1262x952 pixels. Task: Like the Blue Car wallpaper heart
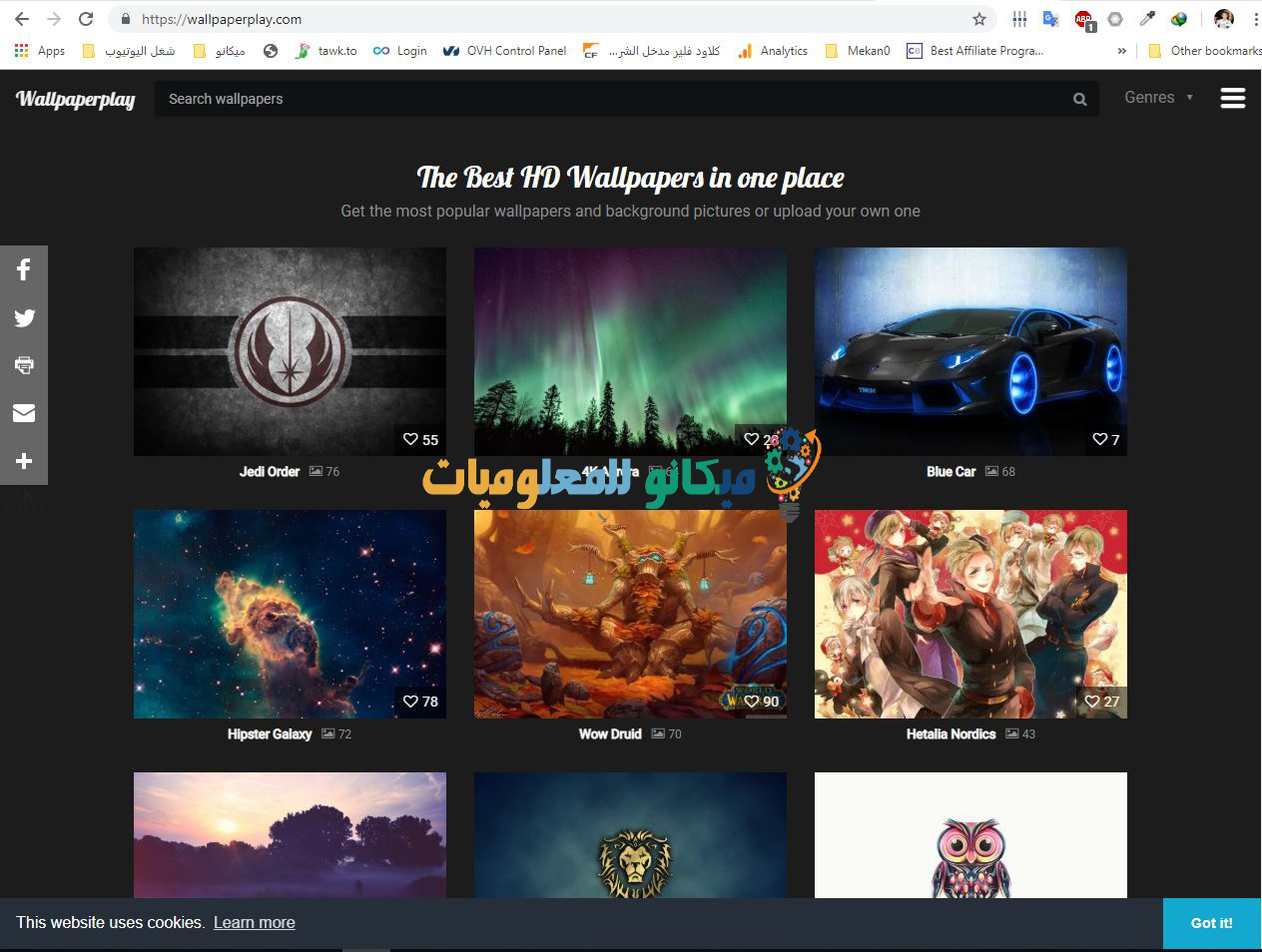1099,439
